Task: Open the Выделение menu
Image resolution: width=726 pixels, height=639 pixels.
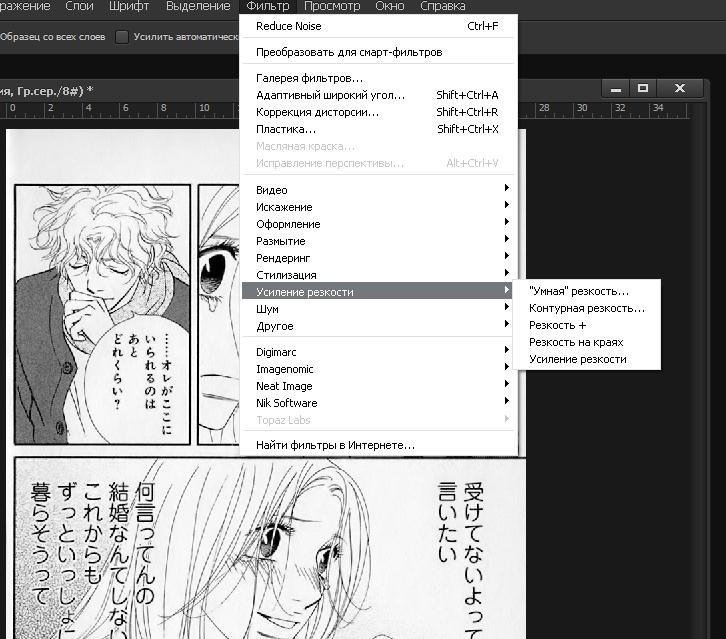Action: click(198, 6)
